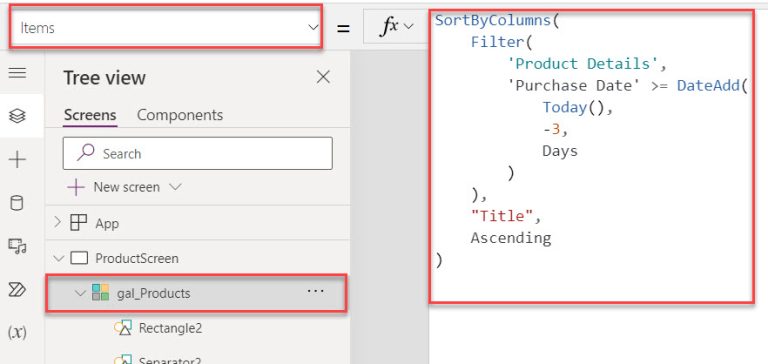Viewport: 768px width, 364px height.
Task: Click "Title" string in the formula
Action: click(x=502, y=216)
